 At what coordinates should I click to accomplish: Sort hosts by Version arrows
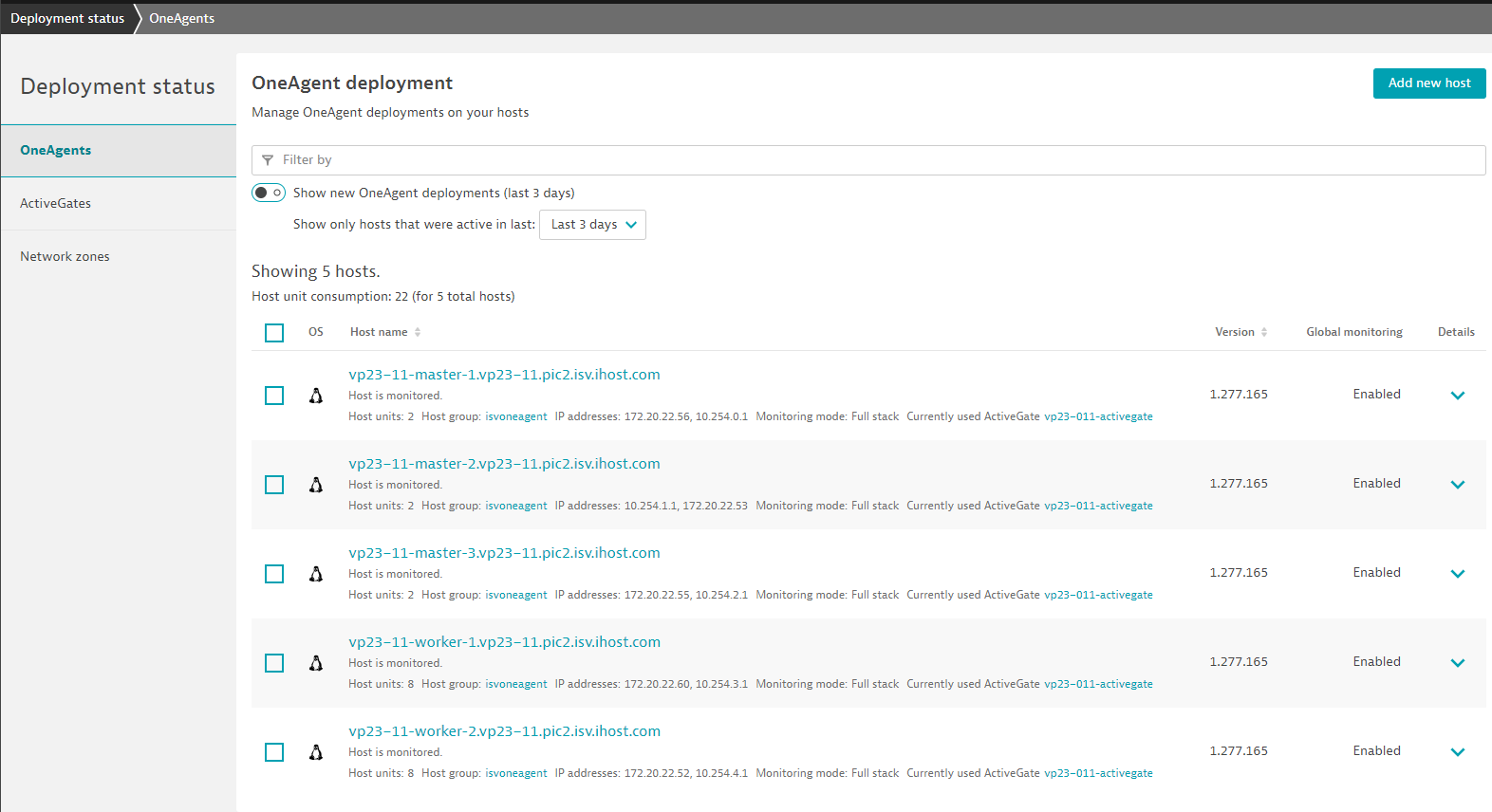1264,332
